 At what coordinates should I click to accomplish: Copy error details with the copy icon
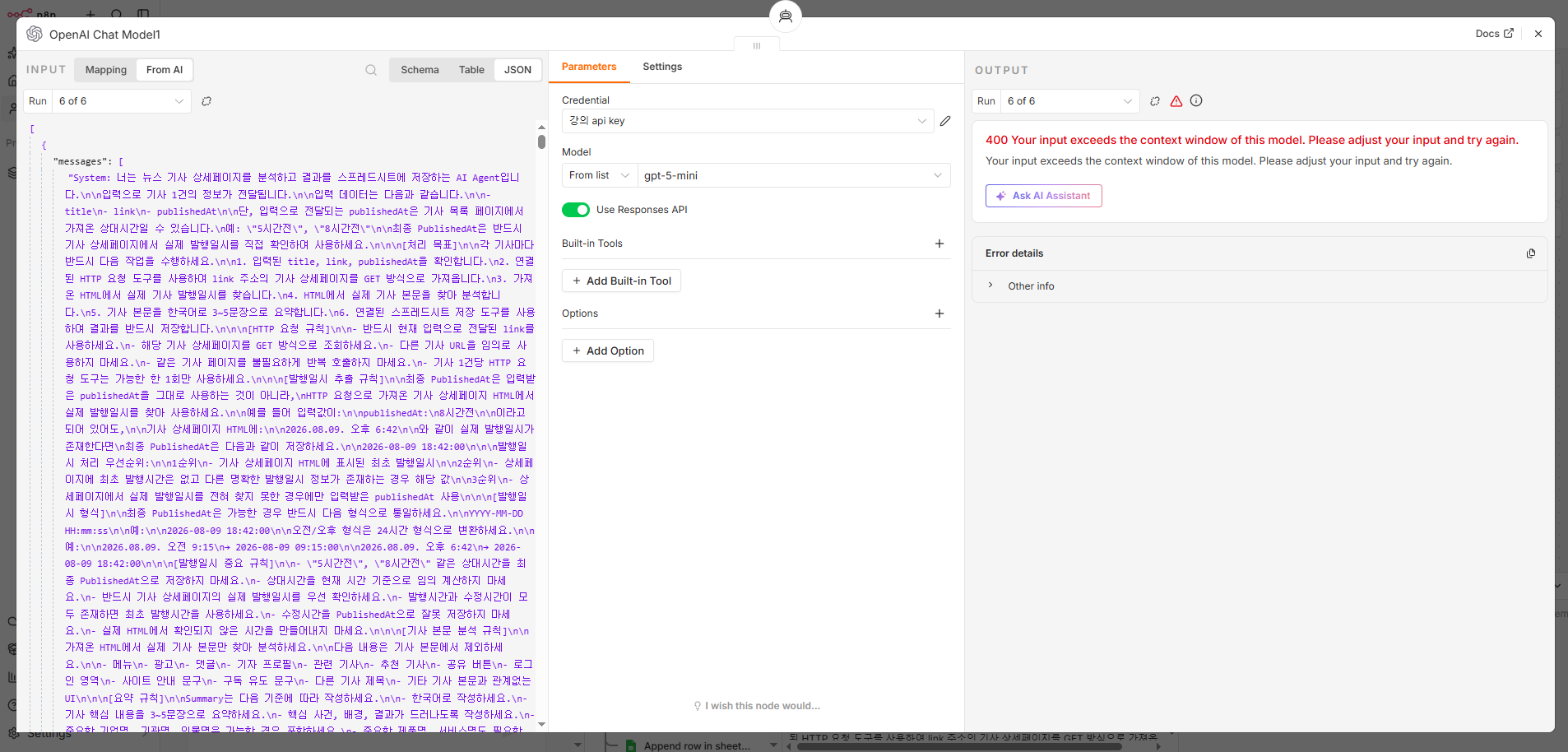[x=1531, y=253]
